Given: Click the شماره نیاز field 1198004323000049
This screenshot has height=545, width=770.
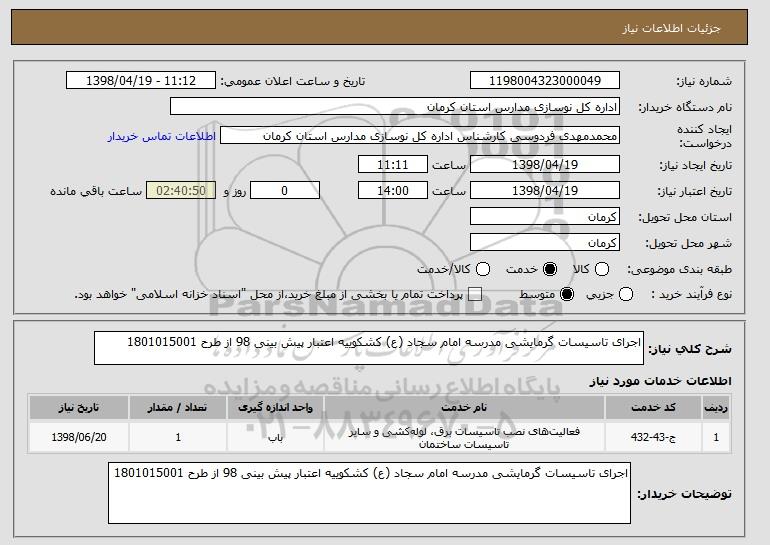Looking at the screenshot, I should pyautogui.click(x=545, y=81).
